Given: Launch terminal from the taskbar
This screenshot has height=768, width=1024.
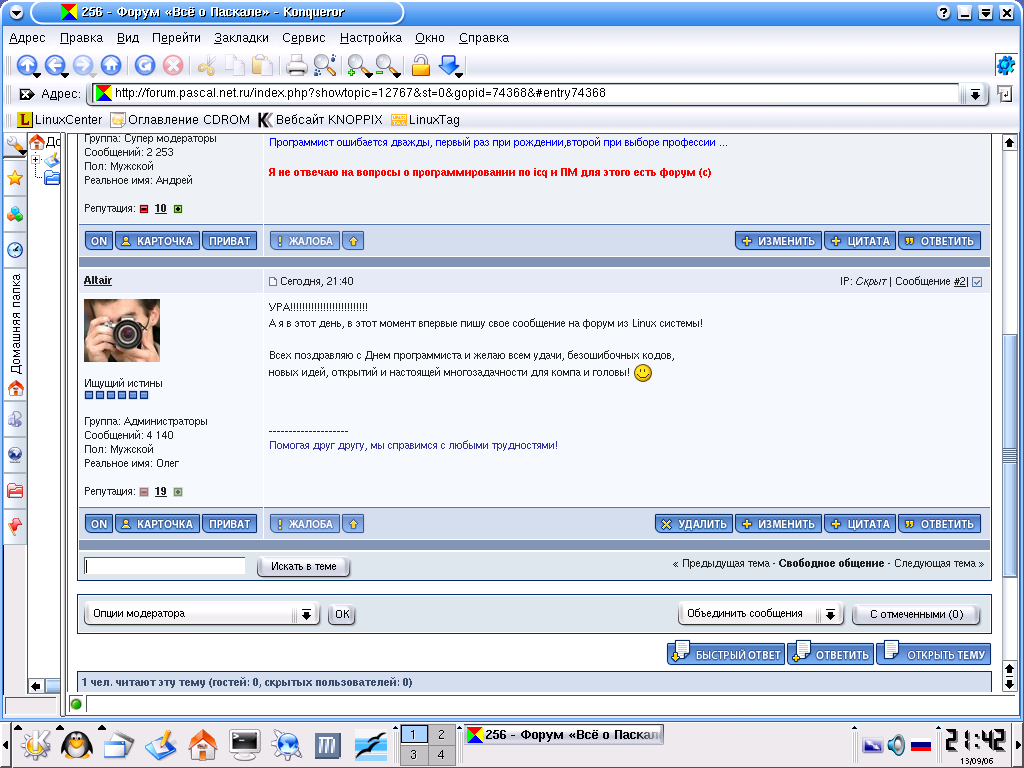Looking at the screenshot, I should click(x=245, y=743).
